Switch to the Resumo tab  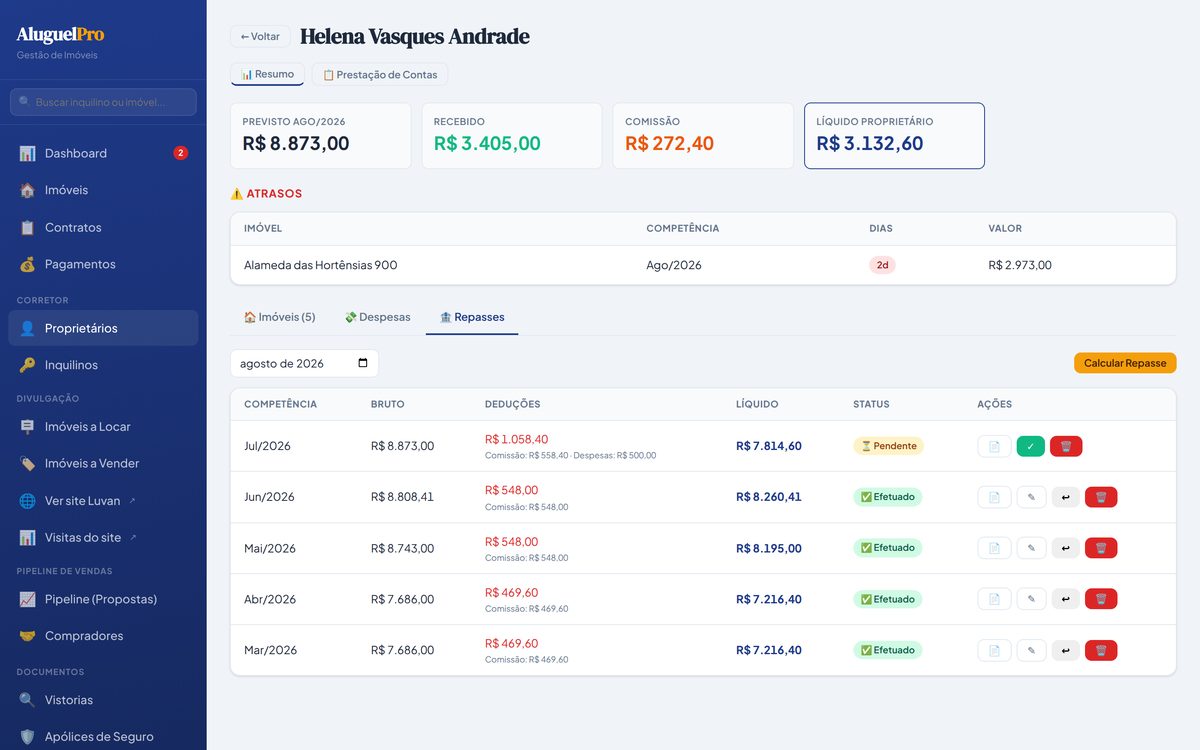coord(267,74)
